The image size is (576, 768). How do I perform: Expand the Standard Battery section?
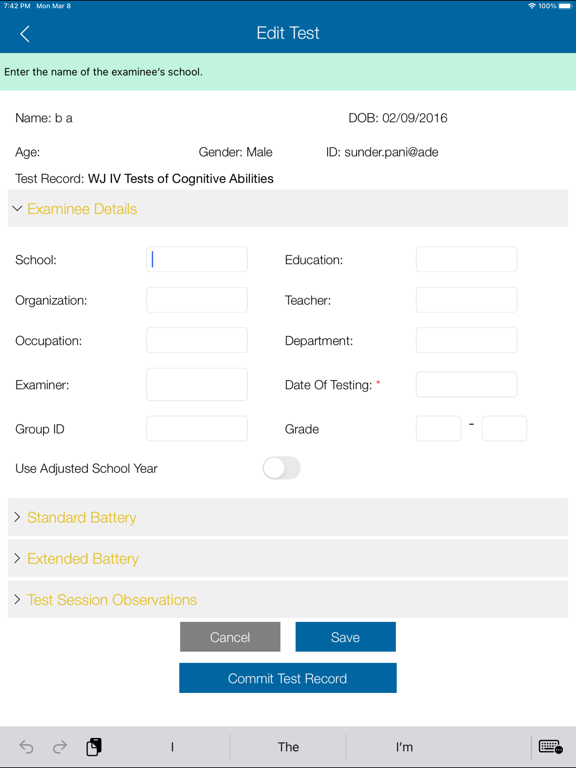(x=288, y=517)
